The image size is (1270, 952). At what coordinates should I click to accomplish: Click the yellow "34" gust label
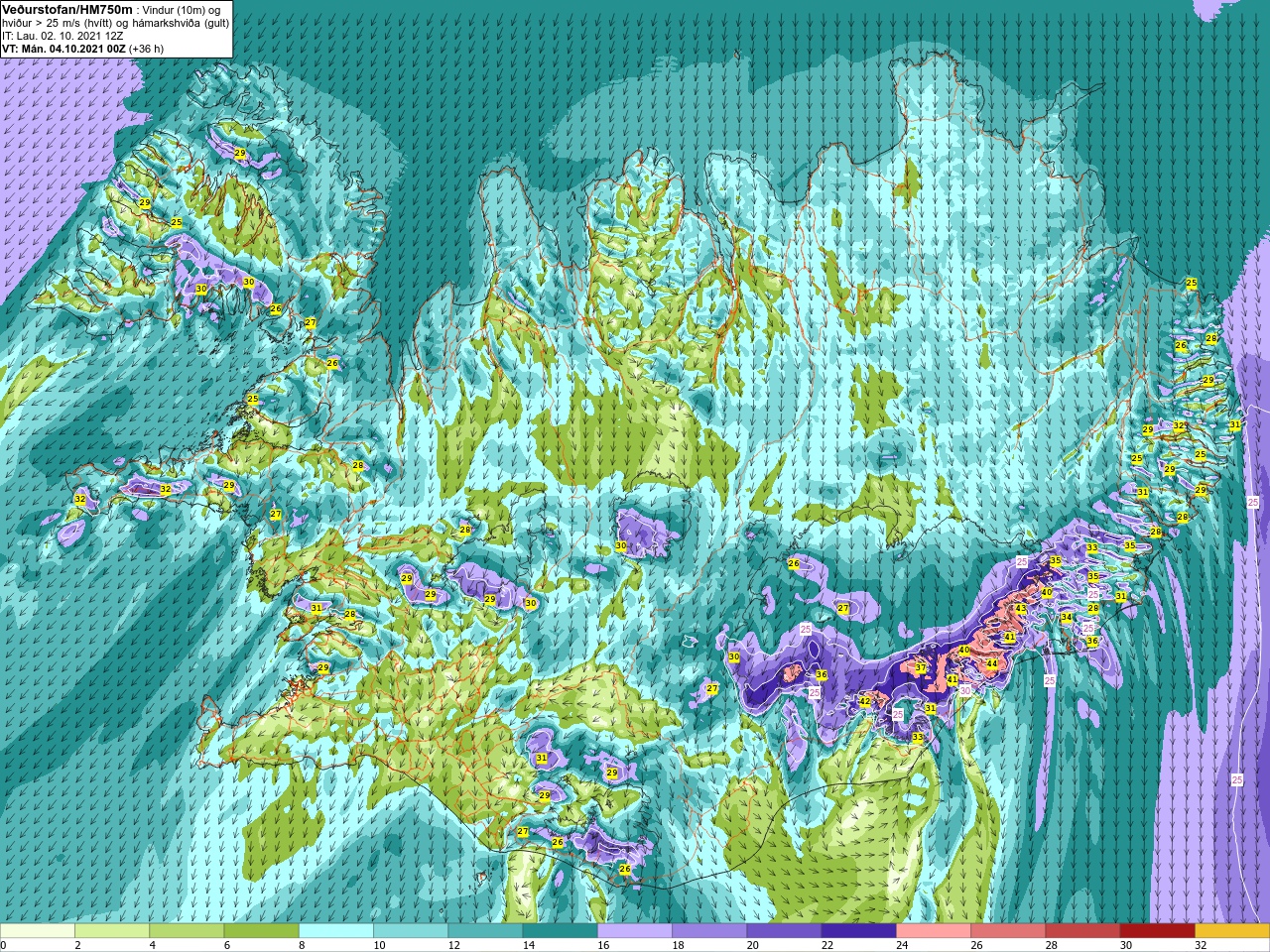click(1067, 617)
